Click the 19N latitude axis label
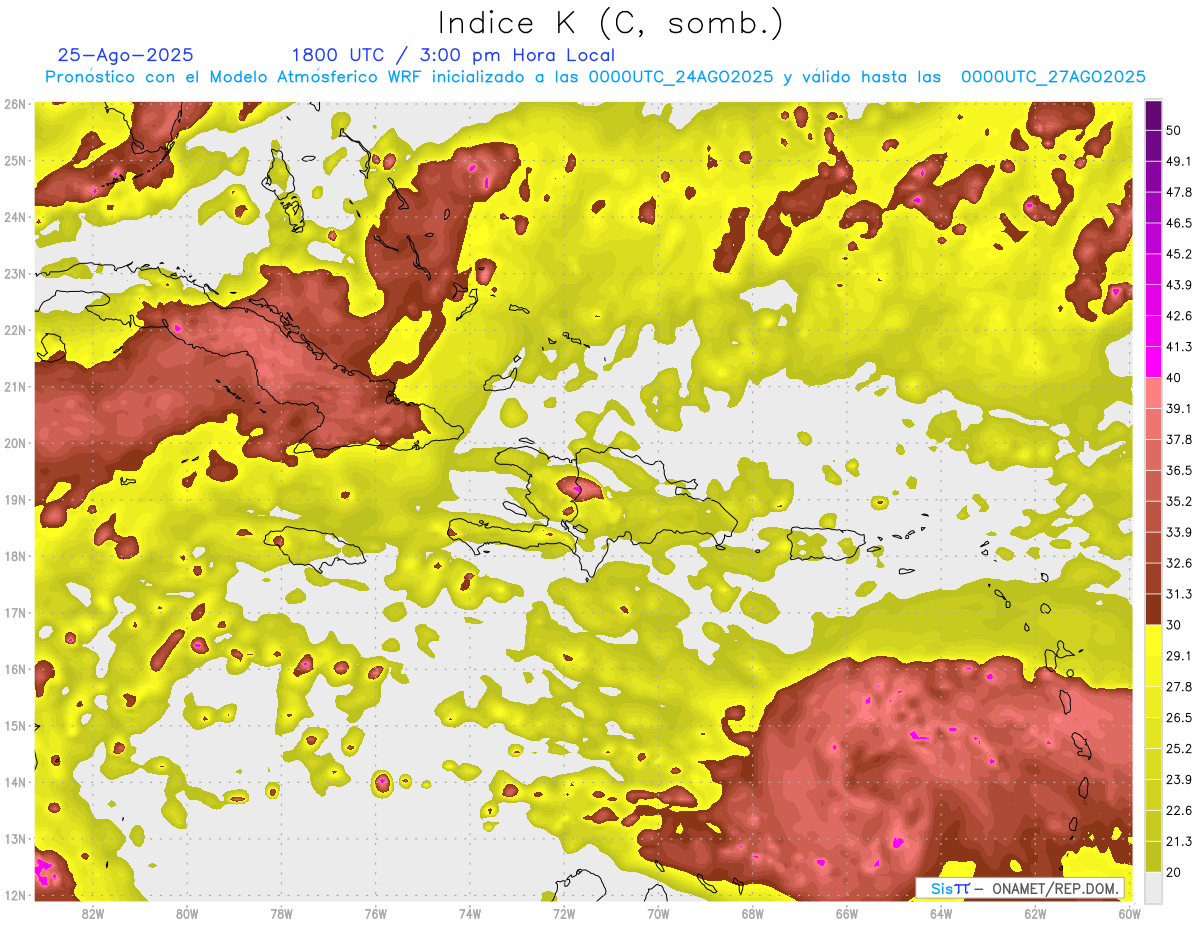Image resolution: width=1200 pixels, height=927 pixels. (x=15, y=500)
